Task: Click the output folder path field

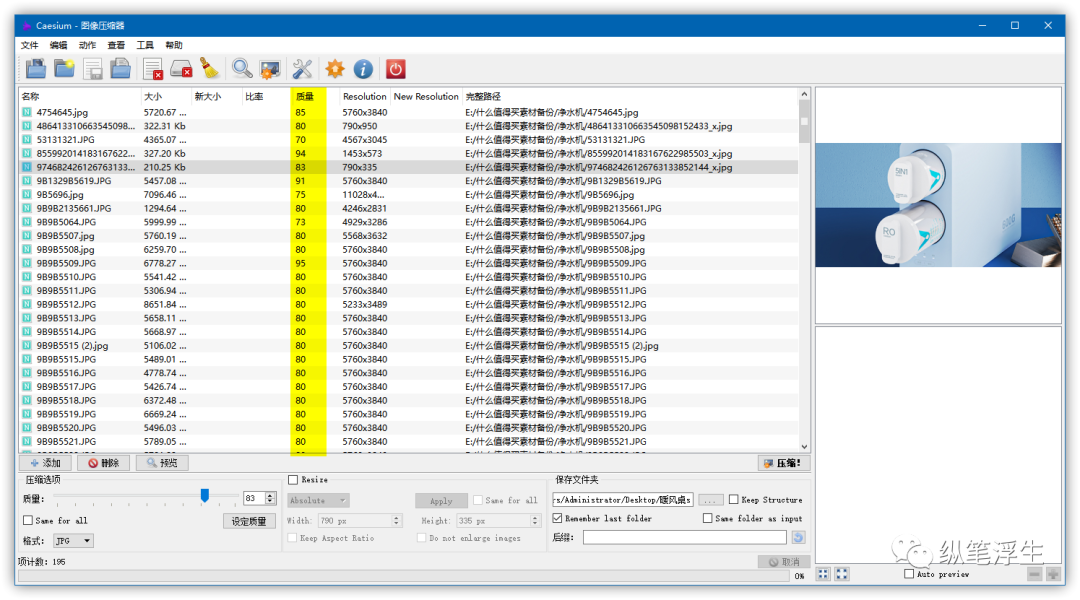Action: [623, 500]
